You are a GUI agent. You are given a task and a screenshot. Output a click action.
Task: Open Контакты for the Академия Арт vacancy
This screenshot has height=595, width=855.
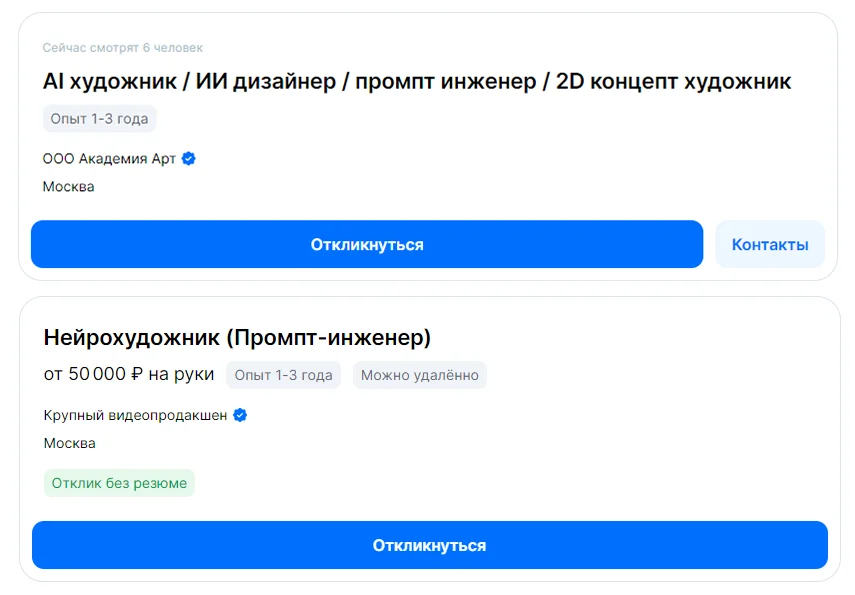point(770,244)
